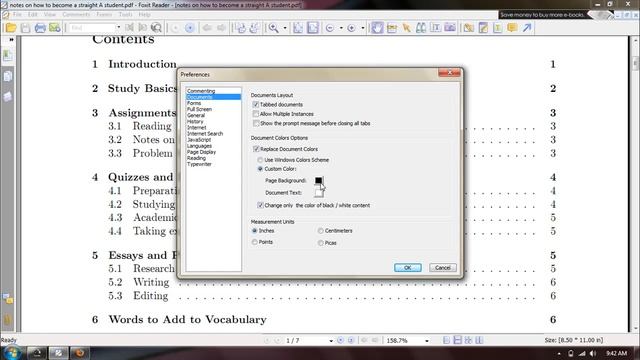Image resolution: width=640 pixels, height=360 pixels.
Task: Select Full Screen preferences category
Action: [x=199, y=109]
